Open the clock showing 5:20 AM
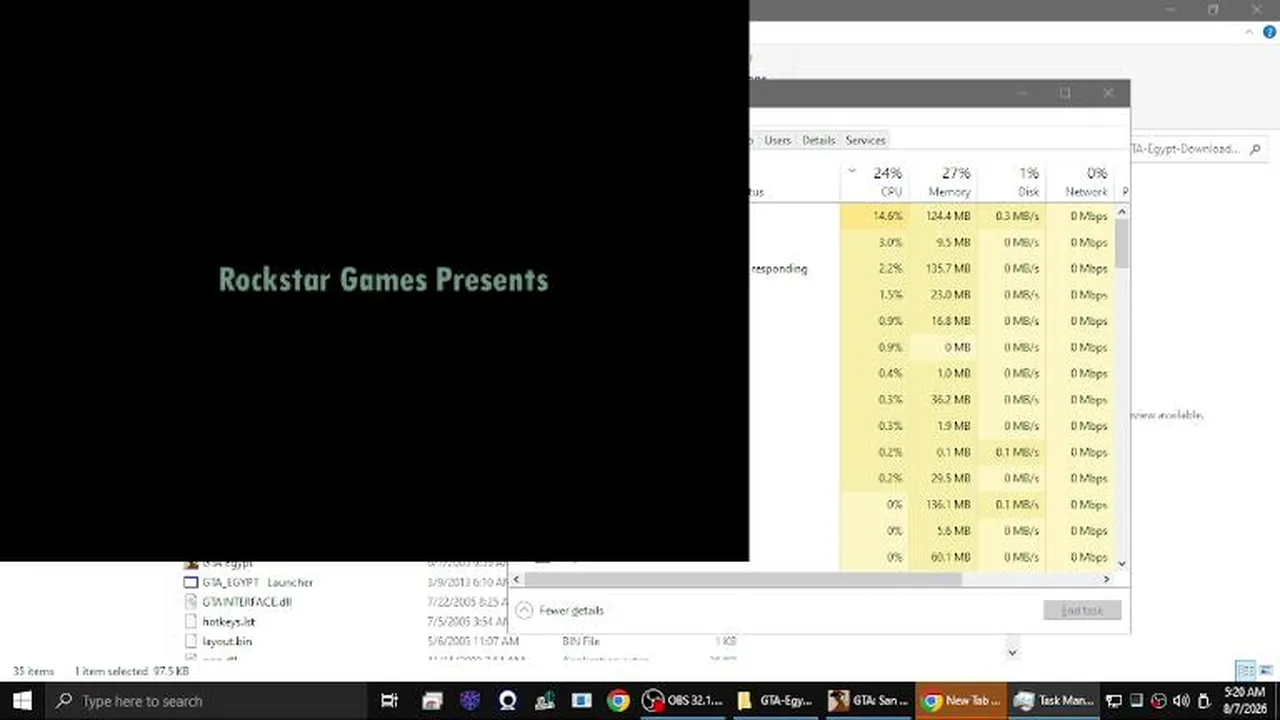The image size is (1280, 720). [1243, 700]
